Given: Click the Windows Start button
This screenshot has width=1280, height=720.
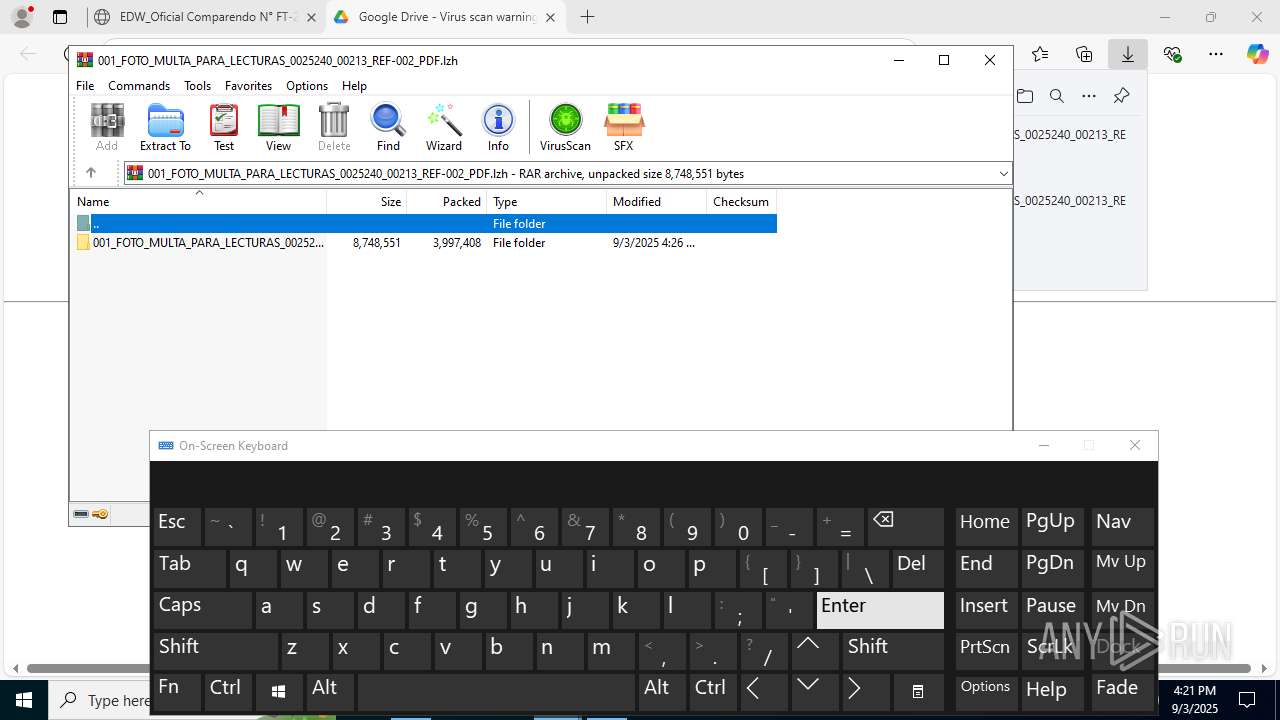Looking at the screenshot, I should (x=24, y=700).
